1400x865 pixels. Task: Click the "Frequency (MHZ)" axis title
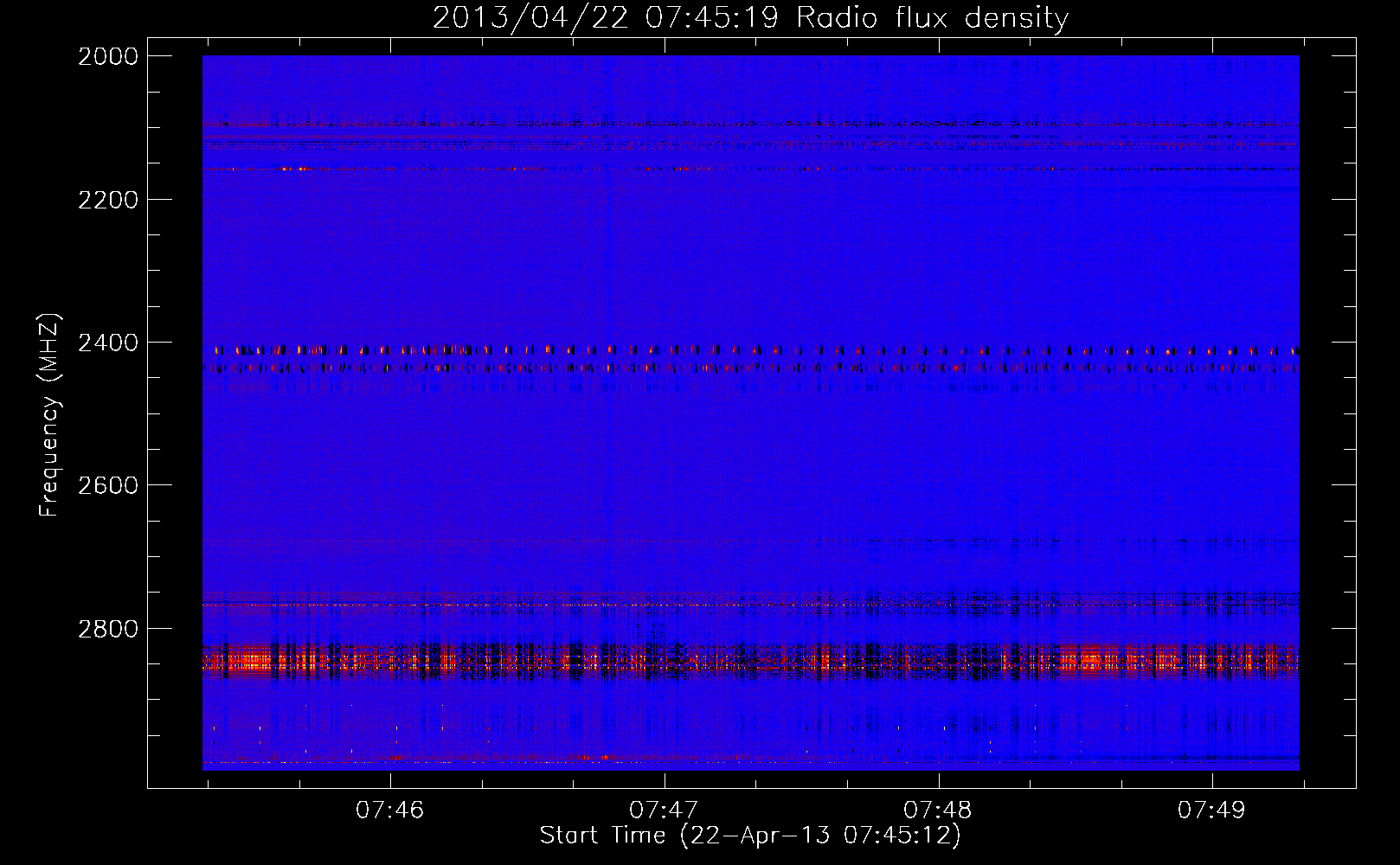(50, 415)
